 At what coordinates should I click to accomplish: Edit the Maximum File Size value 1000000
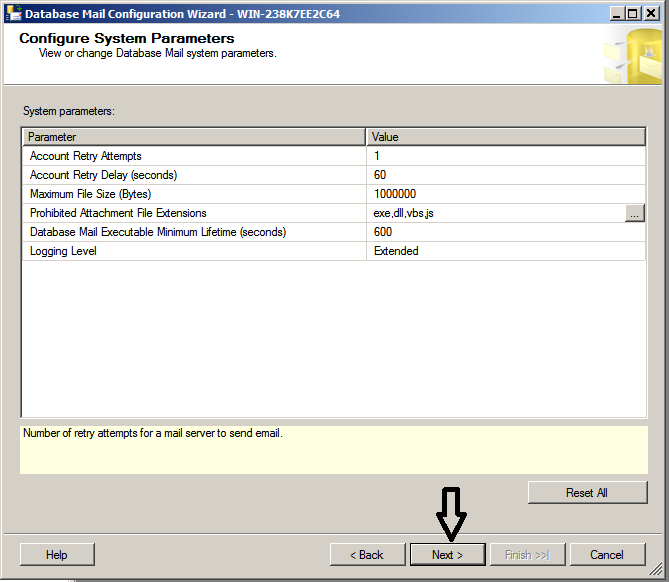(506, 194)
